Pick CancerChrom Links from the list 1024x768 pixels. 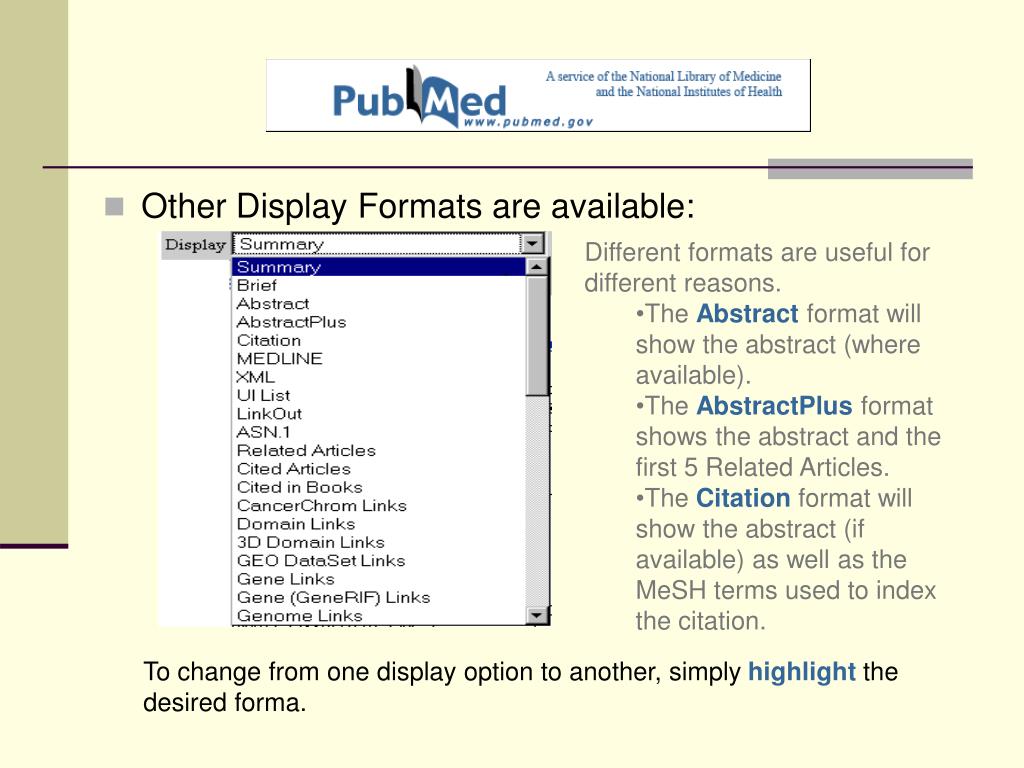pos(379,505)
